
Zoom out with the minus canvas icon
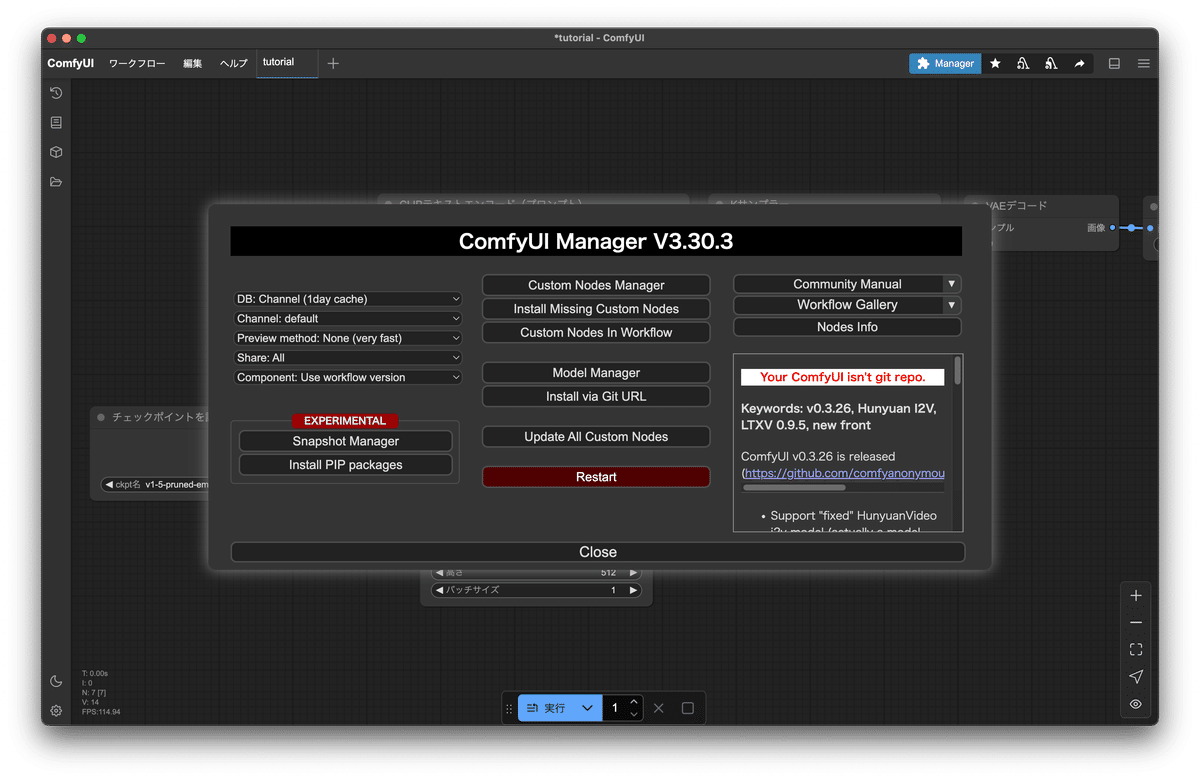tap(1135, 622)
